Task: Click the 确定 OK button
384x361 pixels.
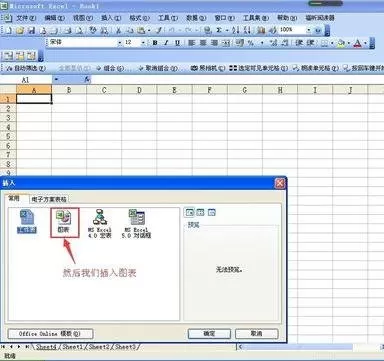Action: (209, 334)
